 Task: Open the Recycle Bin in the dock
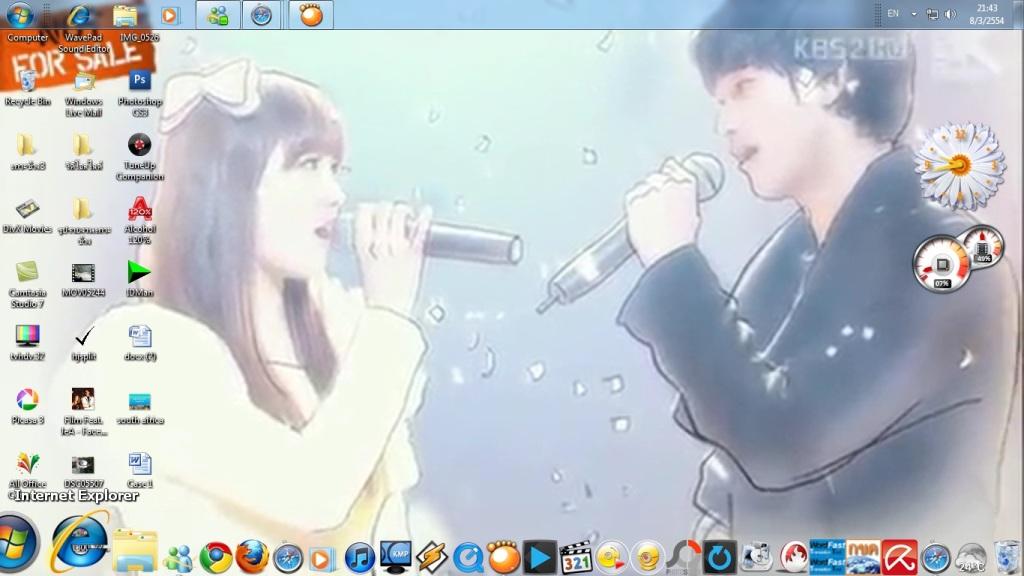(1007, 558)
